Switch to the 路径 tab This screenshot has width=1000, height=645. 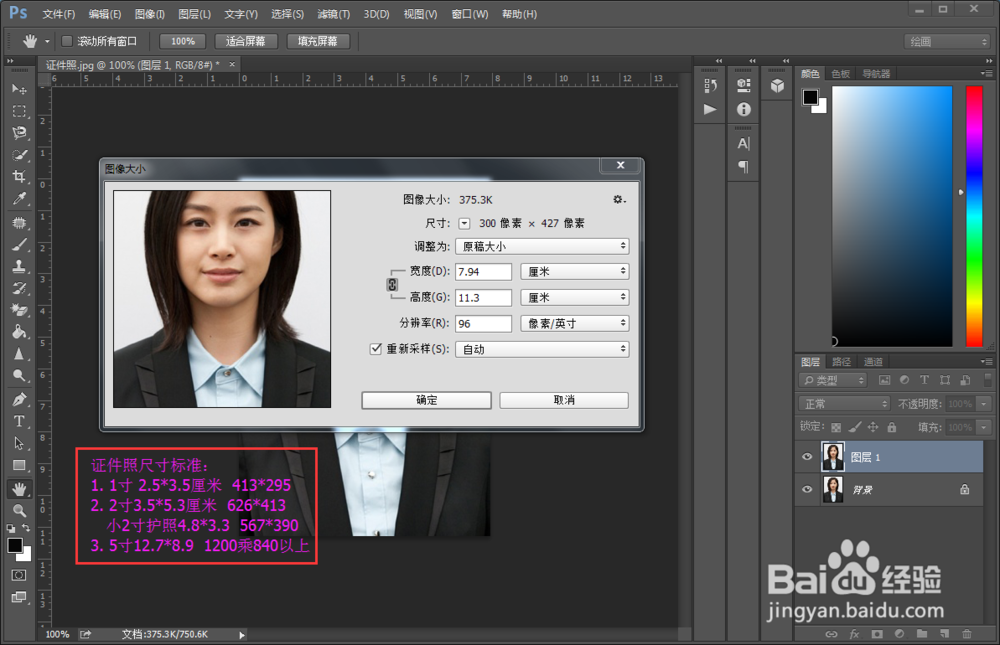(841, 362)
